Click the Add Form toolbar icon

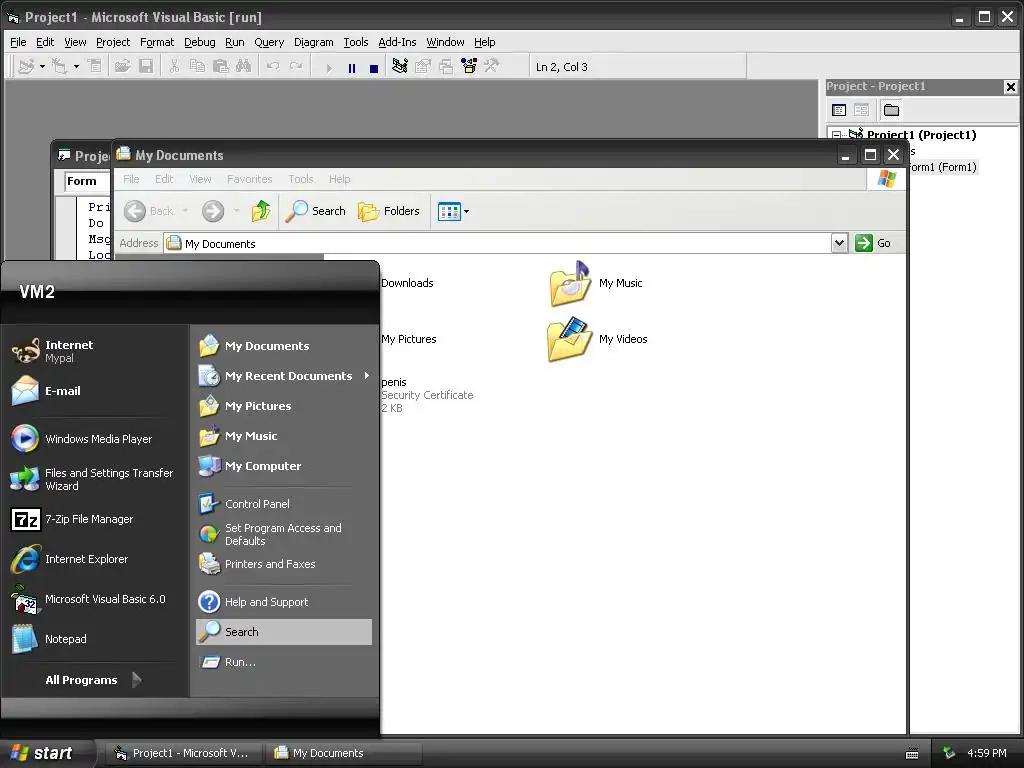pyautogui.click(x=59, y=67)
